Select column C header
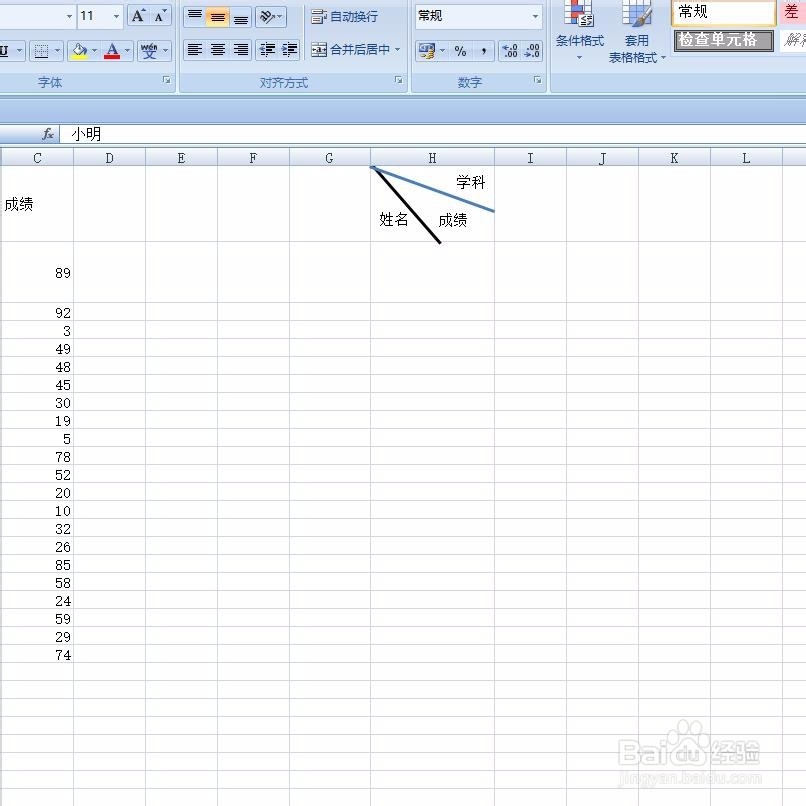Viewport: 806px width, 806px height. pyautogui.click(x=37, y=158)
